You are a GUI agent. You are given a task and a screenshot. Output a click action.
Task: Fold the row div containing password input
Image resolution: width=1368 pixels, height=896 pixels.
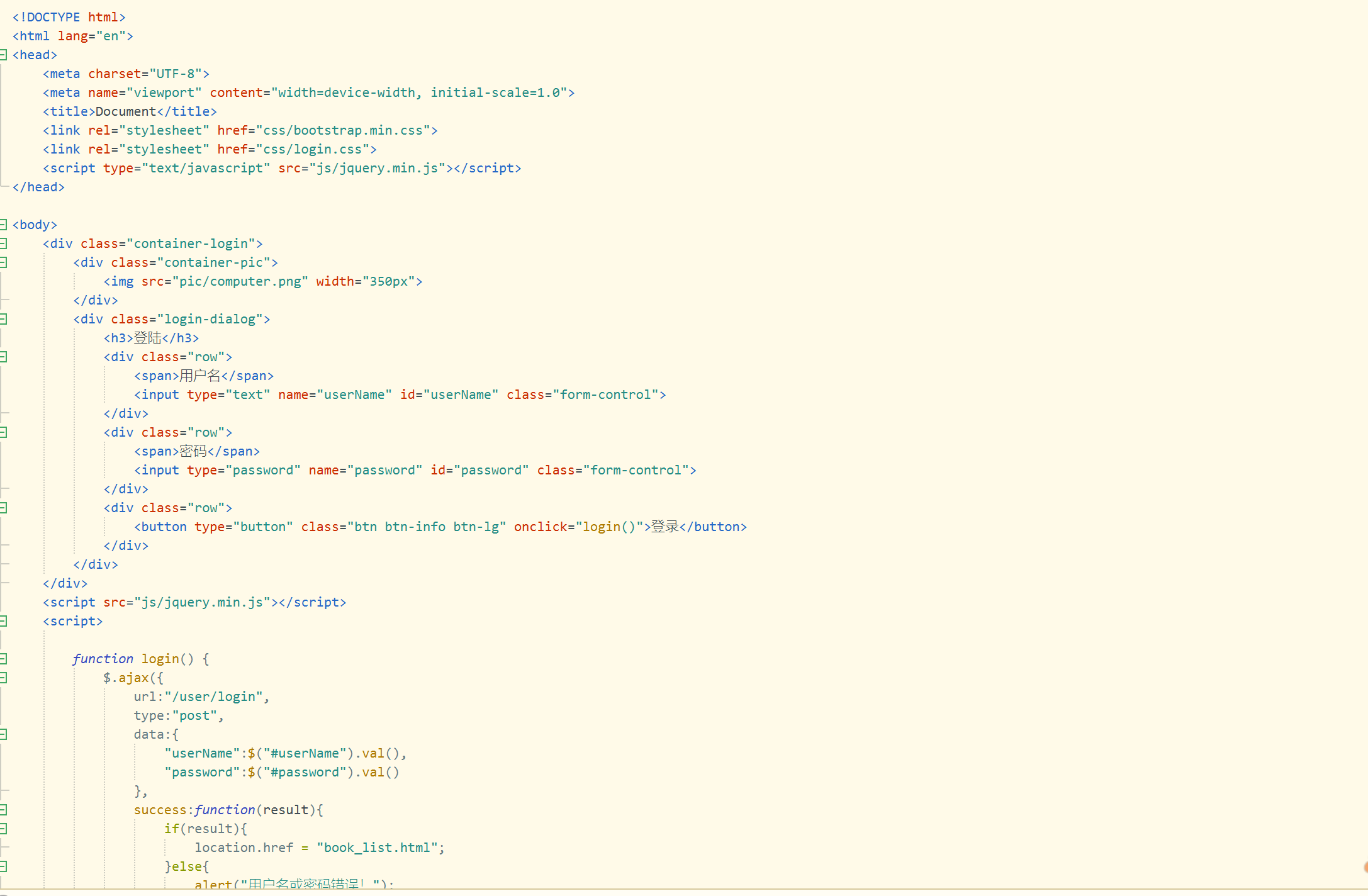[x=3, y=432]
